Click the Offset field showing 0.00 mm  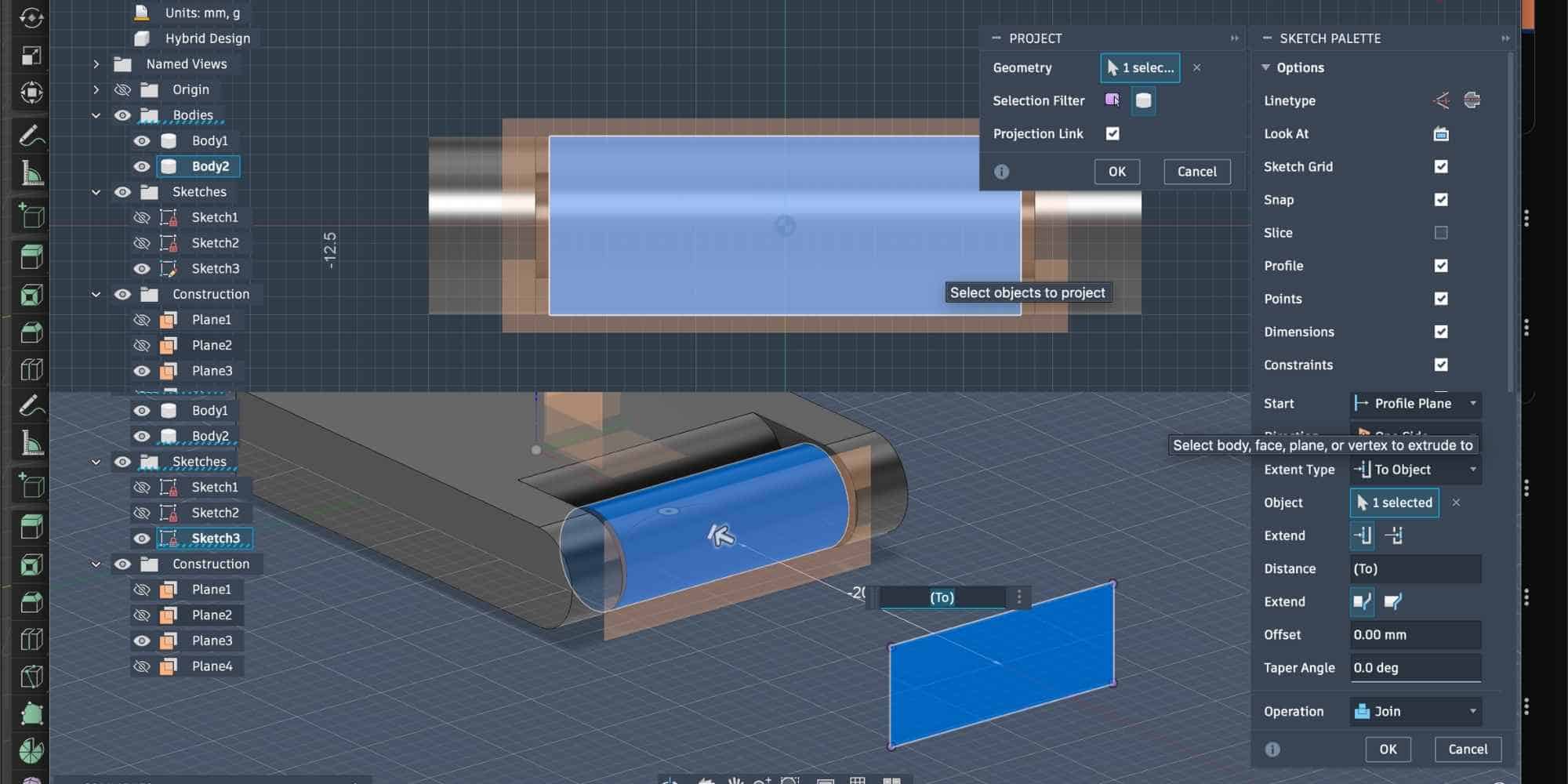pos(1415,635)
